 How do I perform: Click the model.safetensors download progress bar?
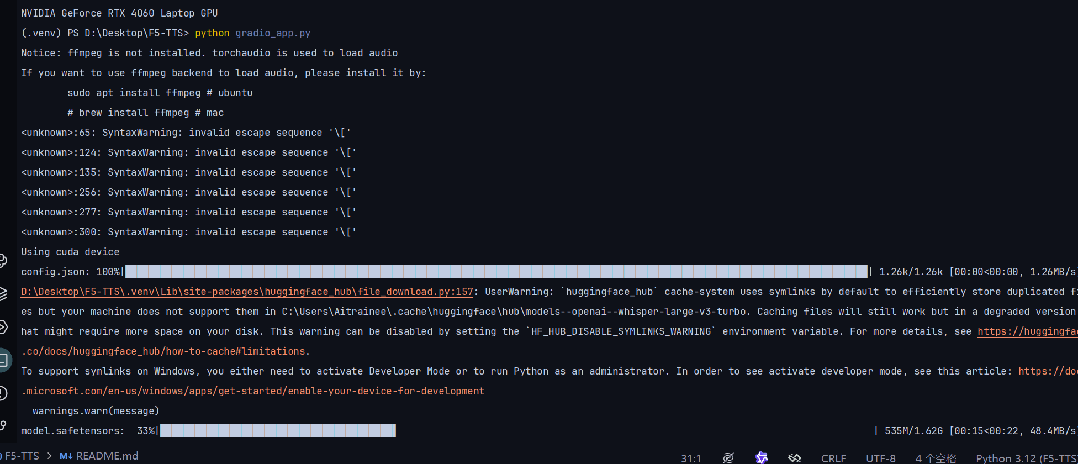pyautogui.click(x=278, y=430)
